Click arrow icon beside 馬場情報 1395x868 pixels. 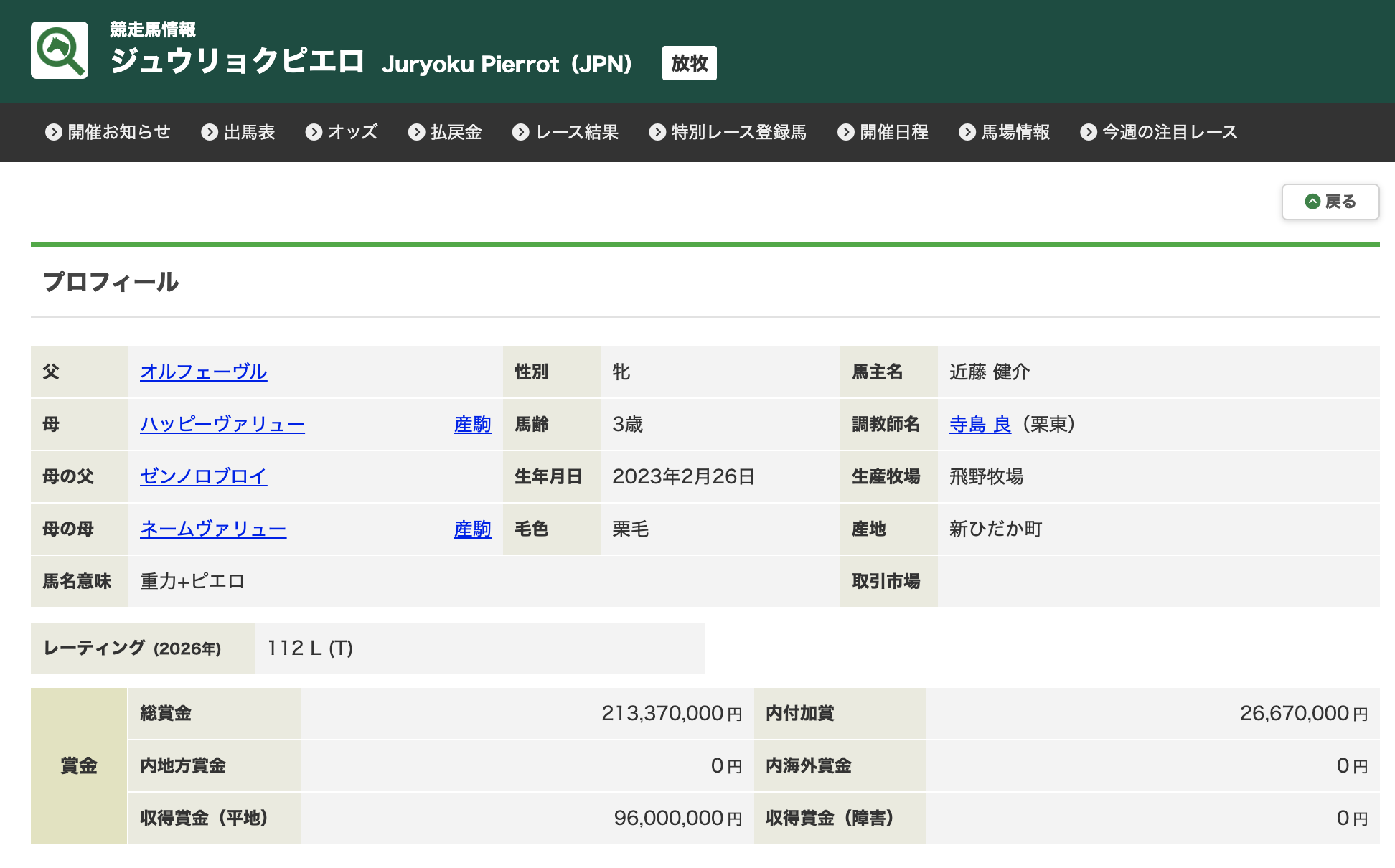[x=967, y=132]
